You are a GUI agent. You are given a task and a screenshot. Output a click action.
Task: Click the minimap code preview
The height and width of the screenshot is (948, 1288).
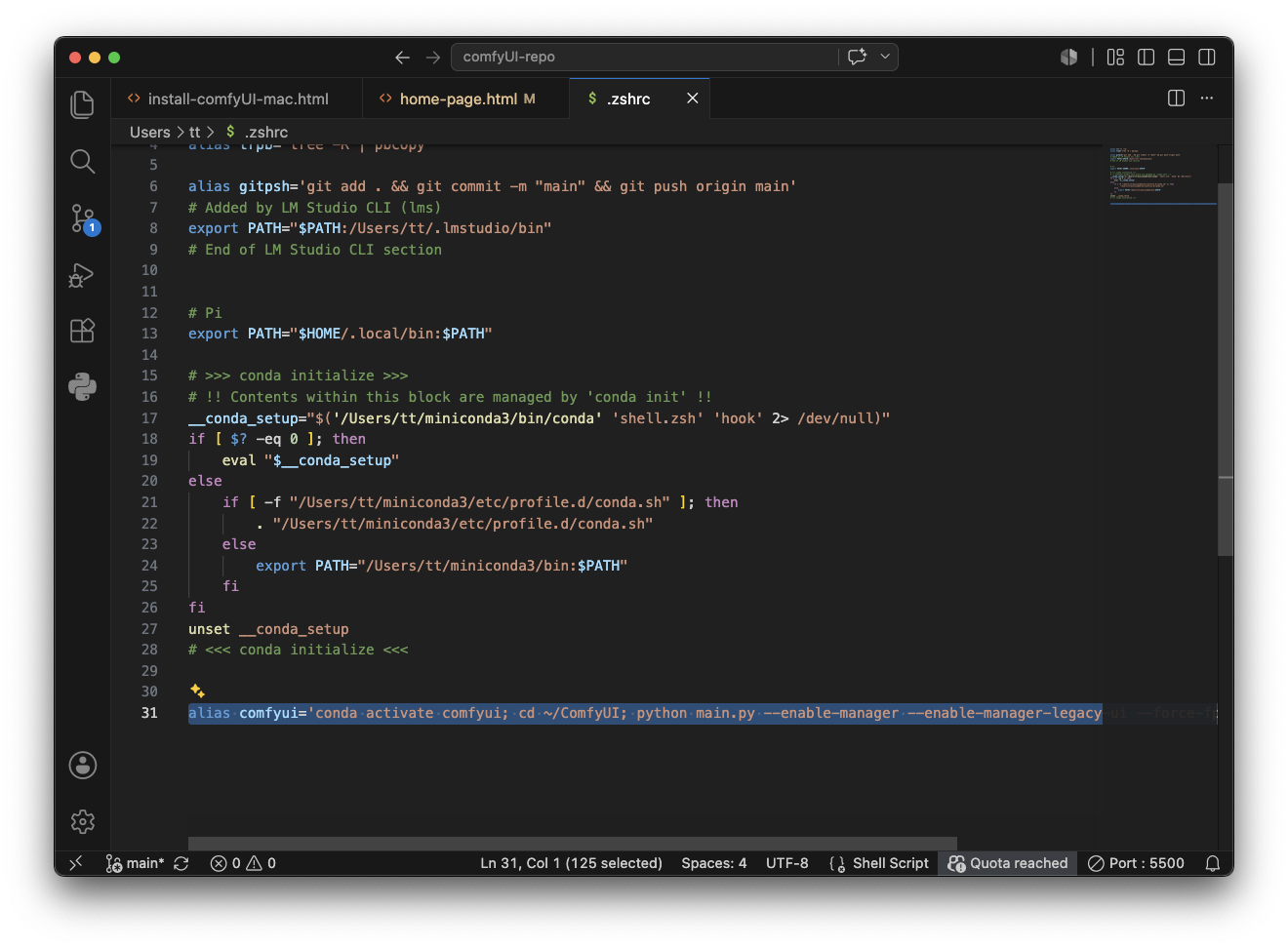(x=1161, y=176)
